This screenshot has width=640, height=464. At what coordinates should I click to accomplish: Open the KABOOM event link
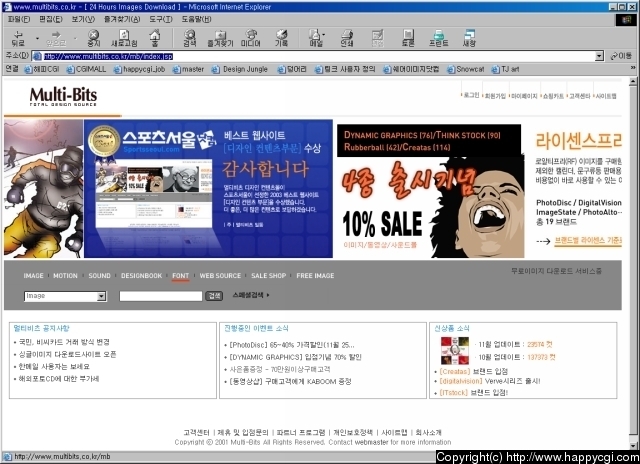290,382
